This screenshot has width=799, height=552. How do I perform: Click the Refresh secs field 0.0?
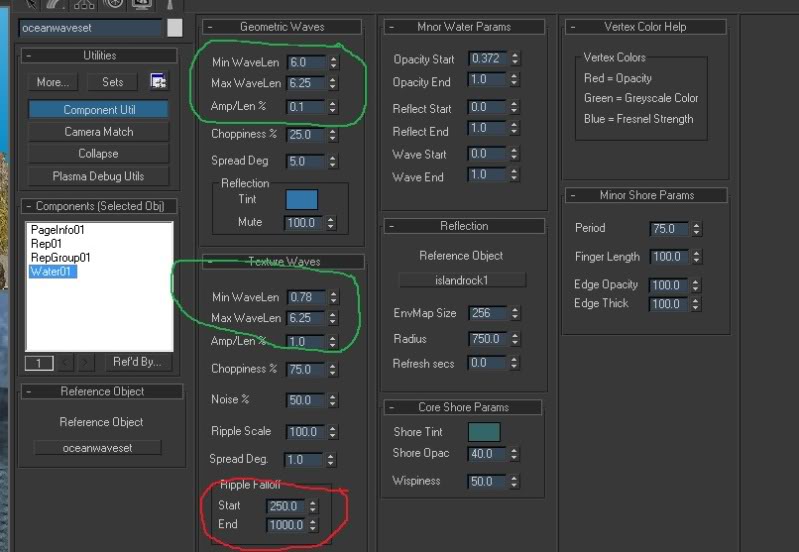point(488,363)
